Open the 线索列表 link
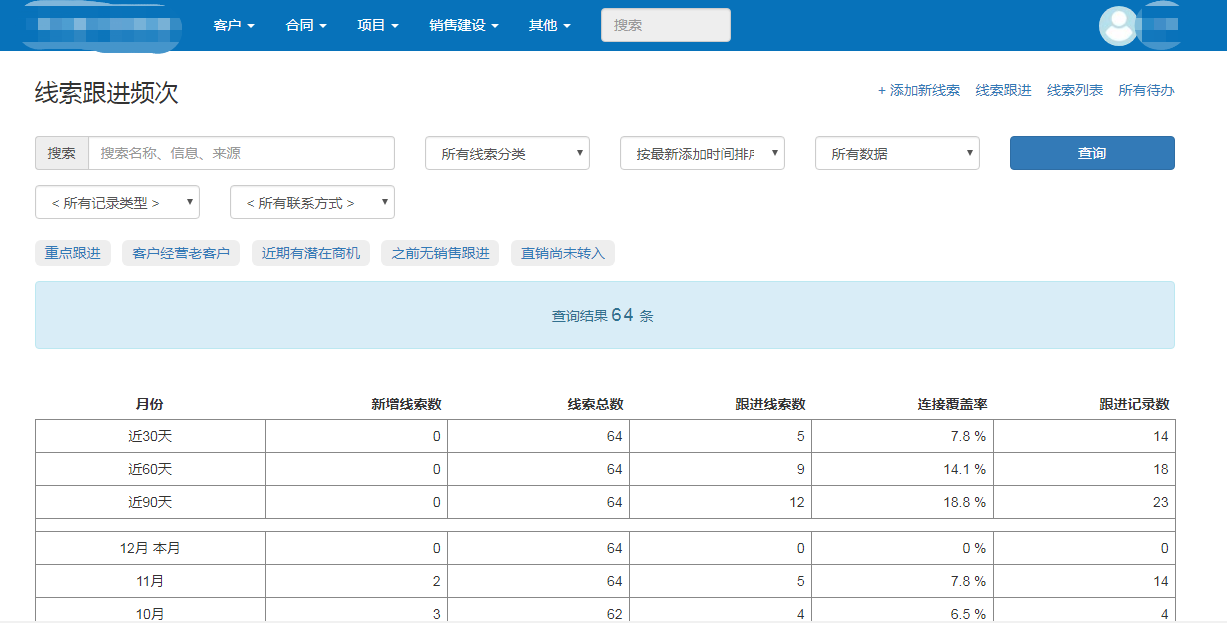The image size is (1227, 623). [x=1075, y=90]
